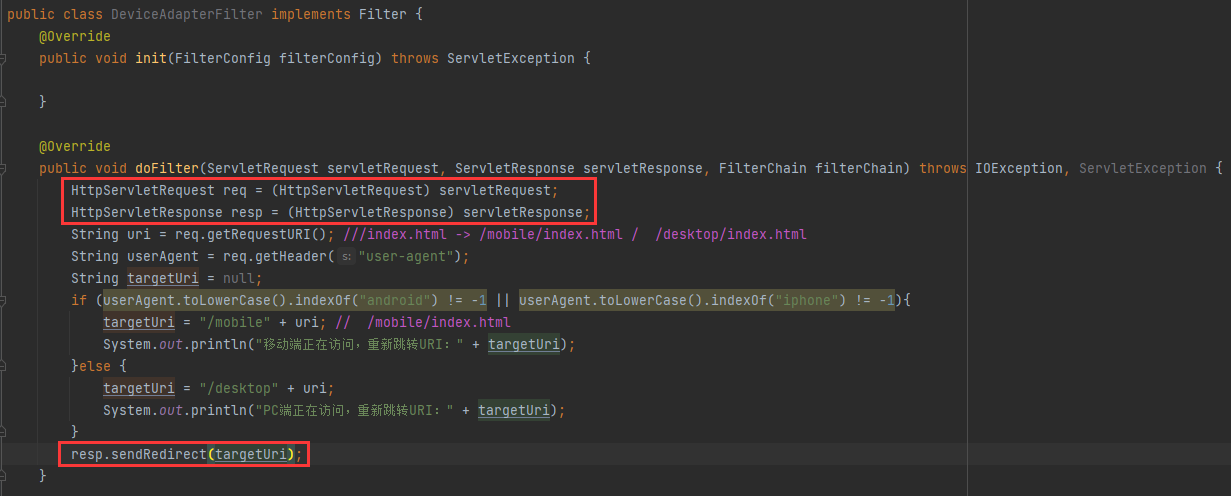Click the init method name

(x=151, y=58)
